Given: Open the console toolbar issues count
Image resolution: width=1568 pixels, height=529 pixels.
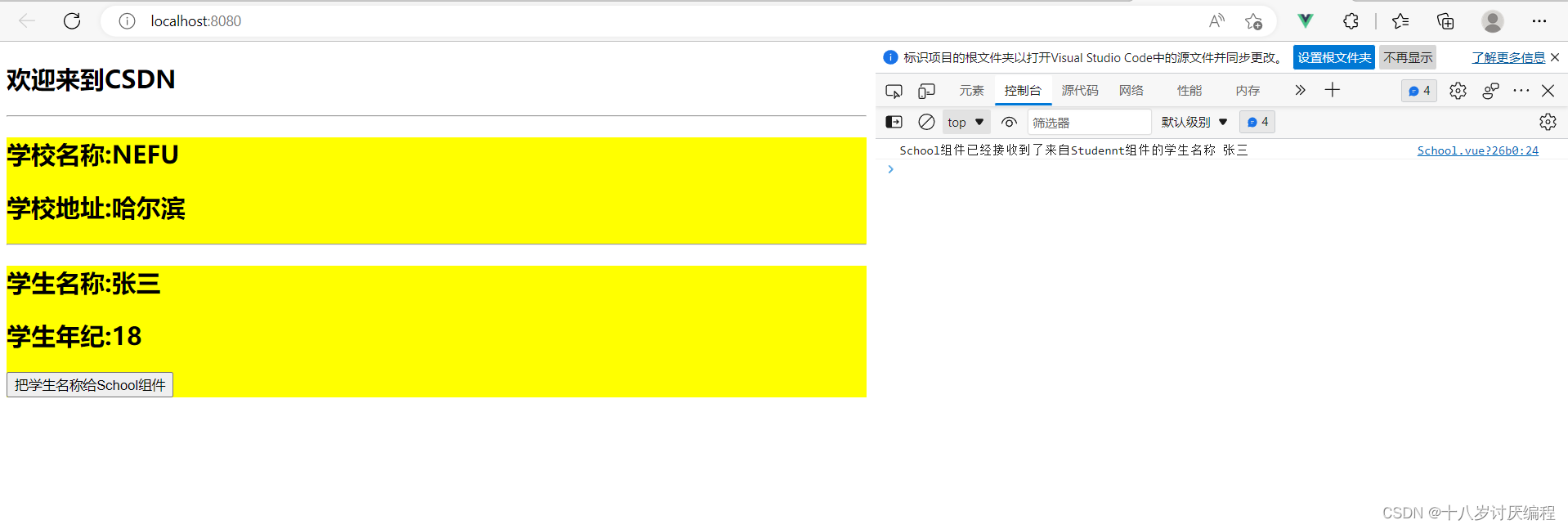Looking at the screenshot, I should coord(1257,122).
